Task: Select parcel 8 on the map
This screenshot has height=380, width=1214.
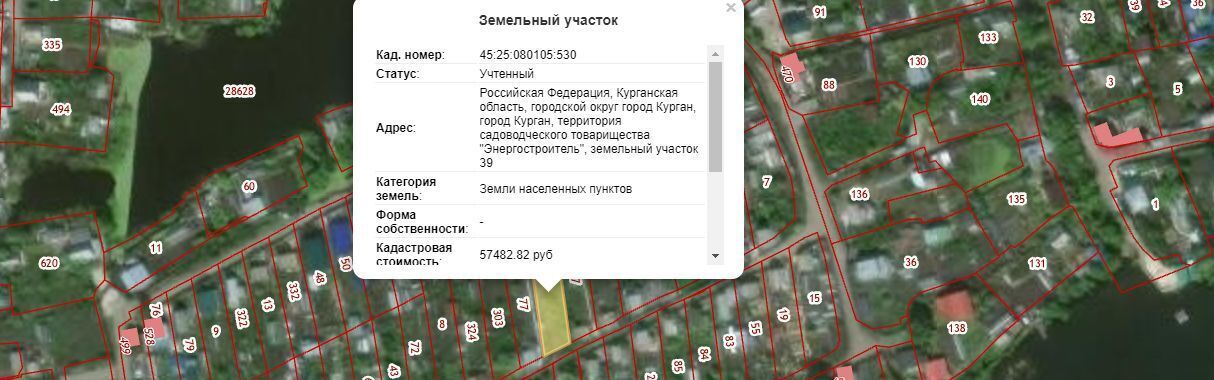Action: (x=442, y=324)
